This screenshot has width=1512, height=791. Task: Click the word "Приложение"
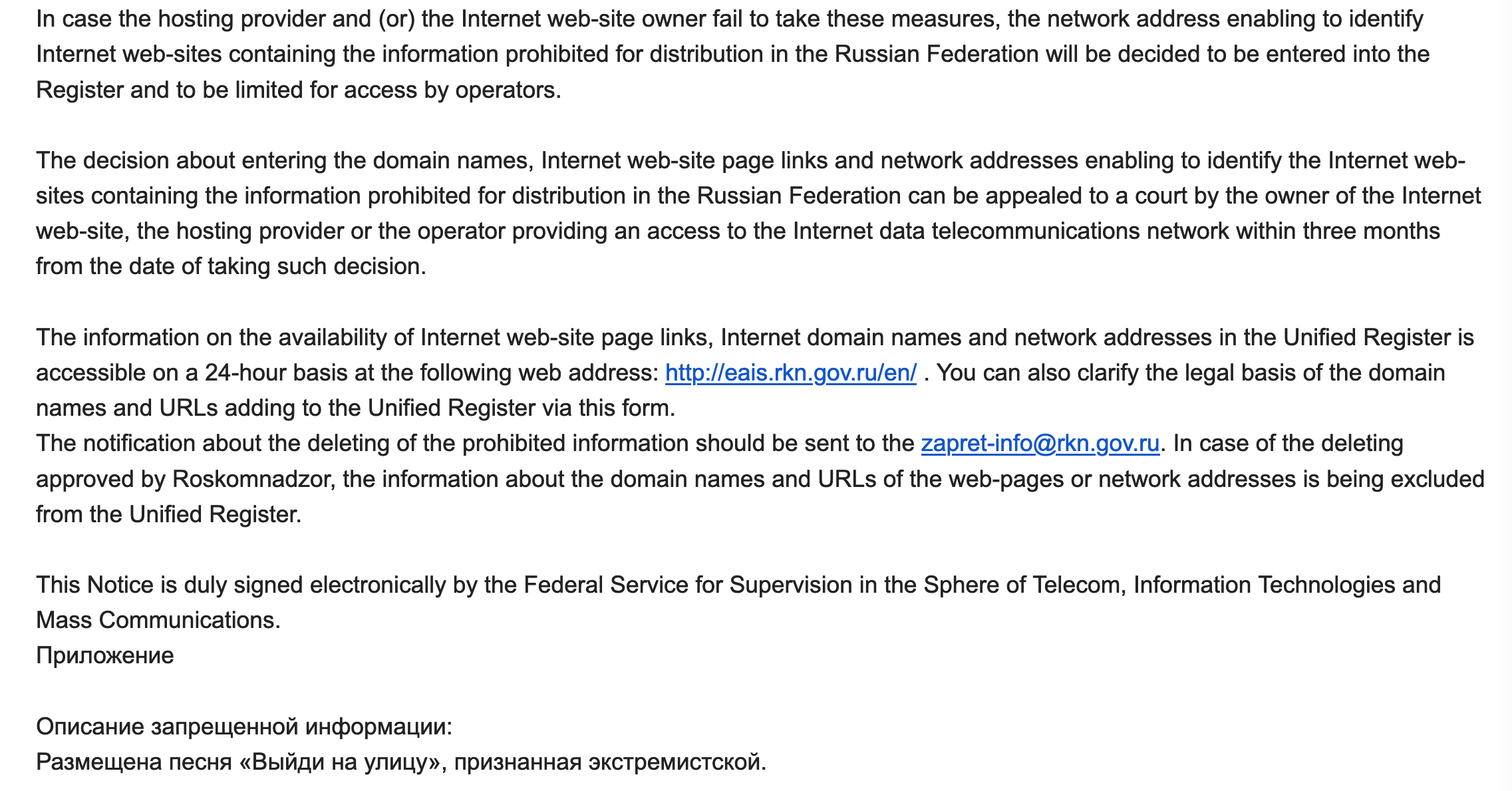pos(104,655)
